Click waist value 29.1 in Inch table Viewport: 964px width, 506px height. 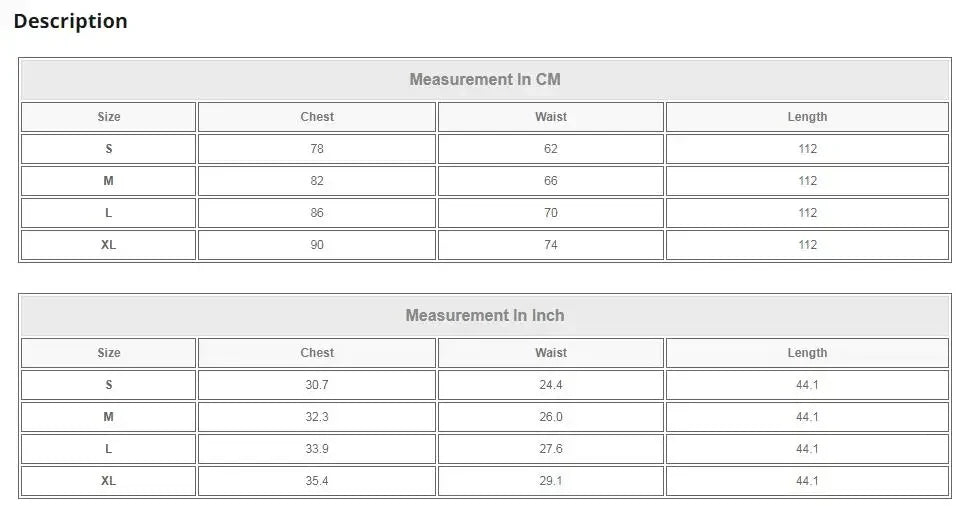point(551,481)
